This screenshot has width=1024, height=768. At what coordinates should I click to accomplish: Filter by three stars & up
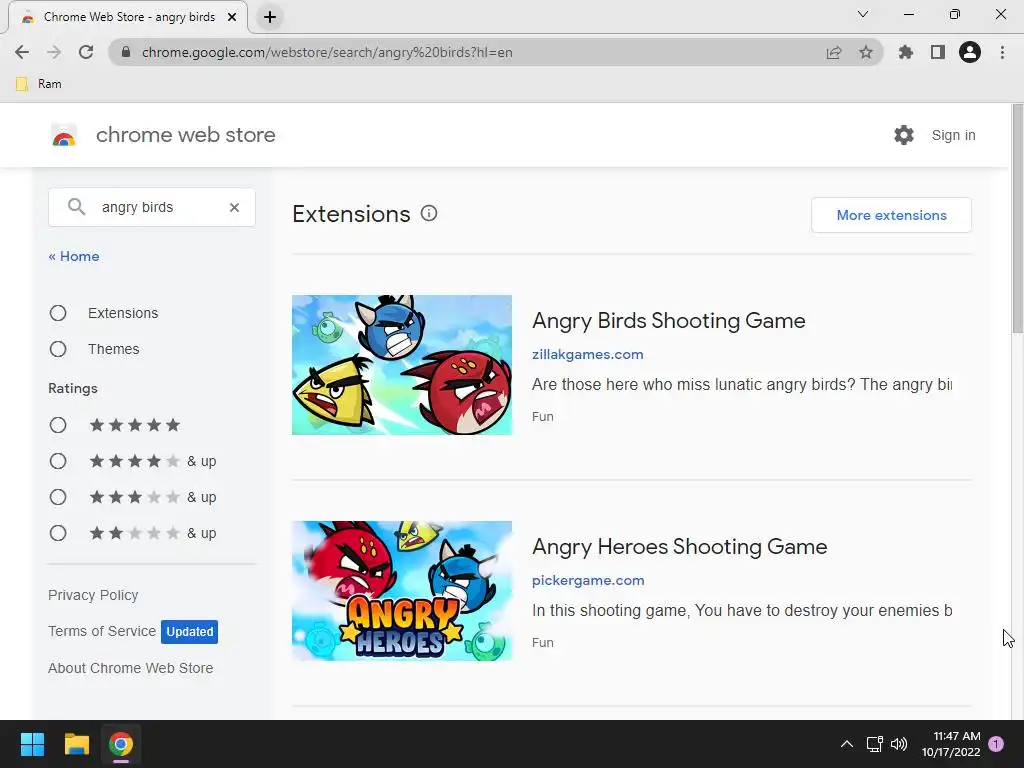click(58, 497)
